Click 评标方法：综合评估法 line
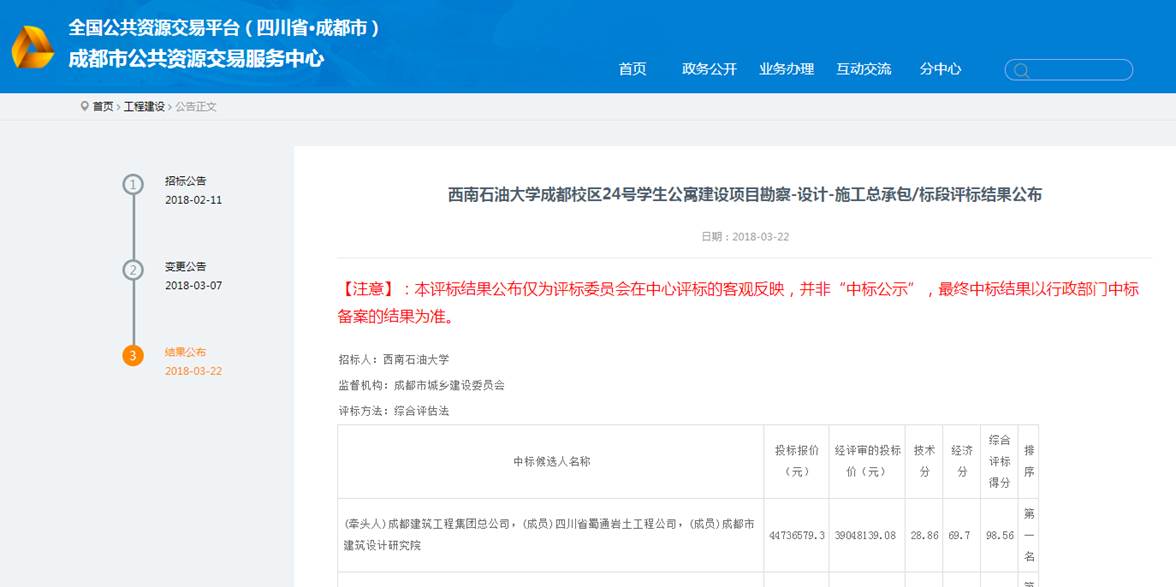The width and height of the screenshot is (1176, 587). point(394,411)
